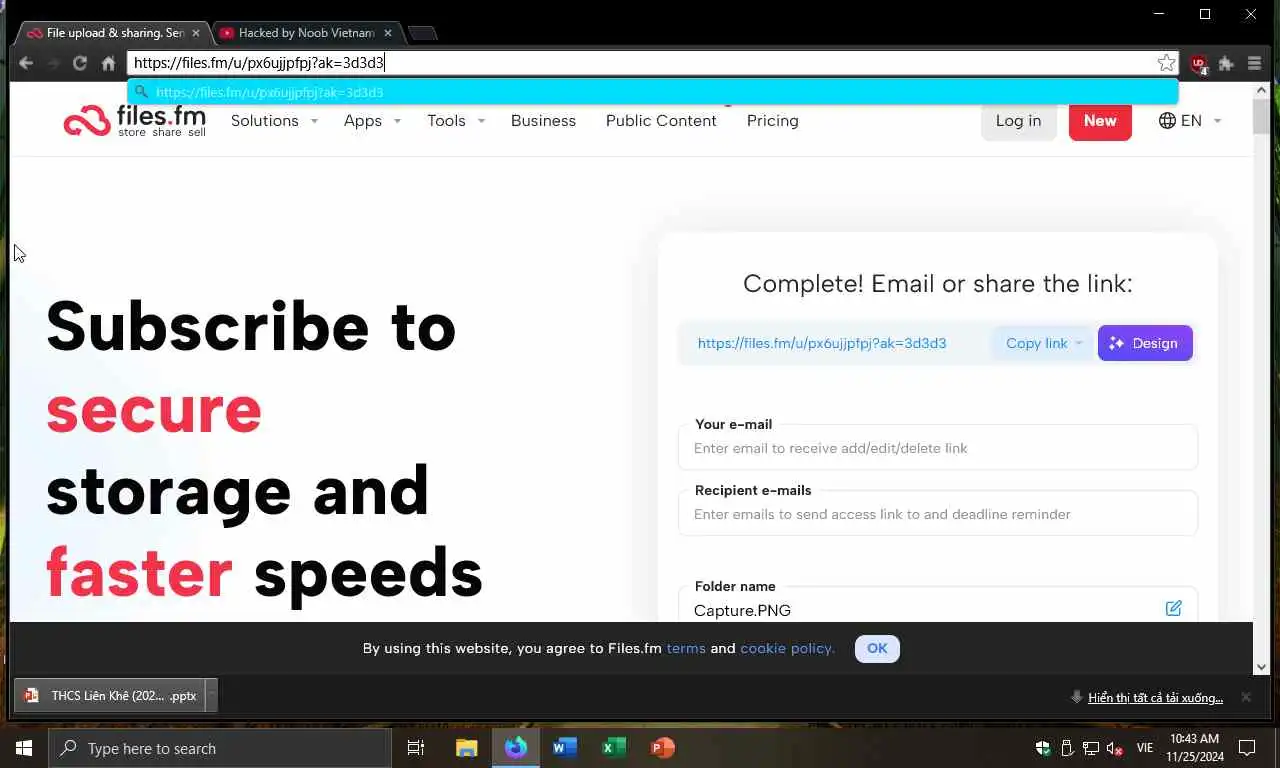Screen dimensions: 1280x768
Task: Click the safely remove hardware tray icon
Action: pos(1067,748)
